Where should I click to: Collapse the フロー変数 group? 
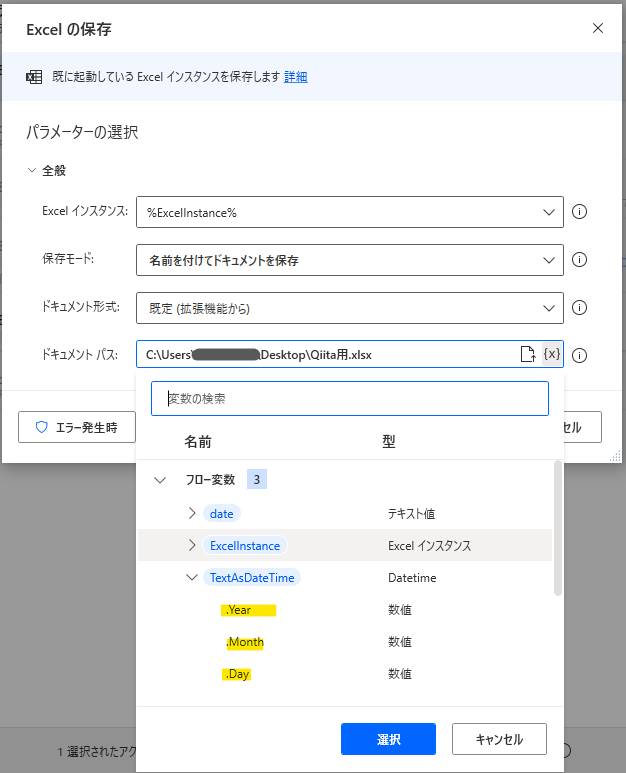(x=160, y=480)
